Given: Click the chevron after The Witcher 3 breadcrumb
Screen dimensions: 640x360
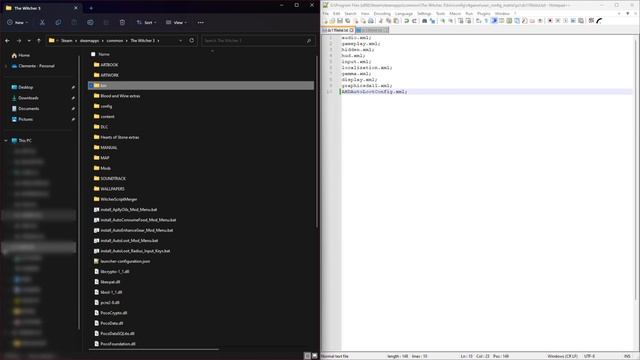Looking at the screenshot, I should [158, 40].
